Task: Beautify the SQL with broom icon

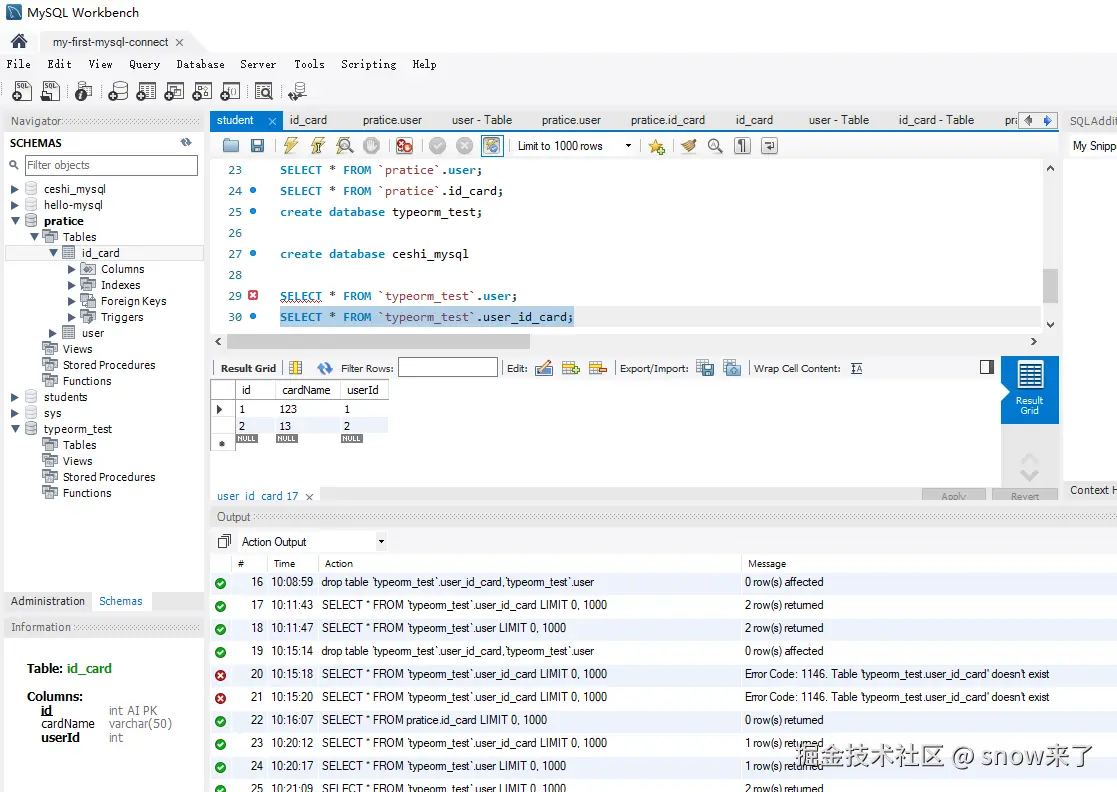Action: tap(688, 146)
